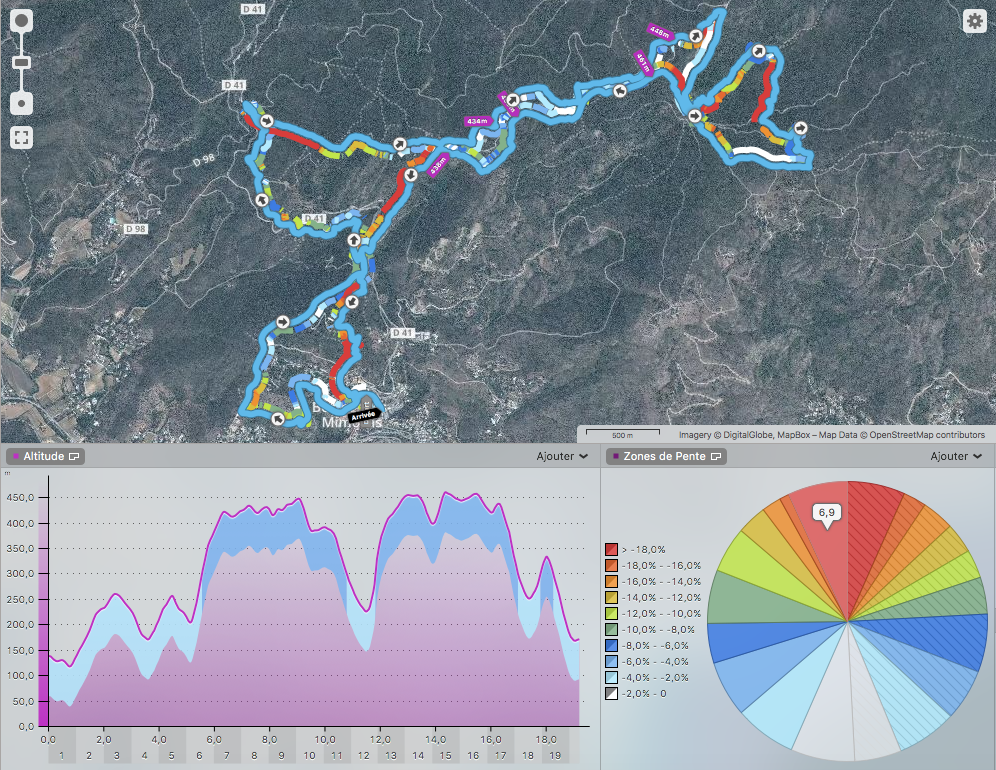
Task: Open the Ajouter dropdown in the Altitude panel
Action: point(562,457)
